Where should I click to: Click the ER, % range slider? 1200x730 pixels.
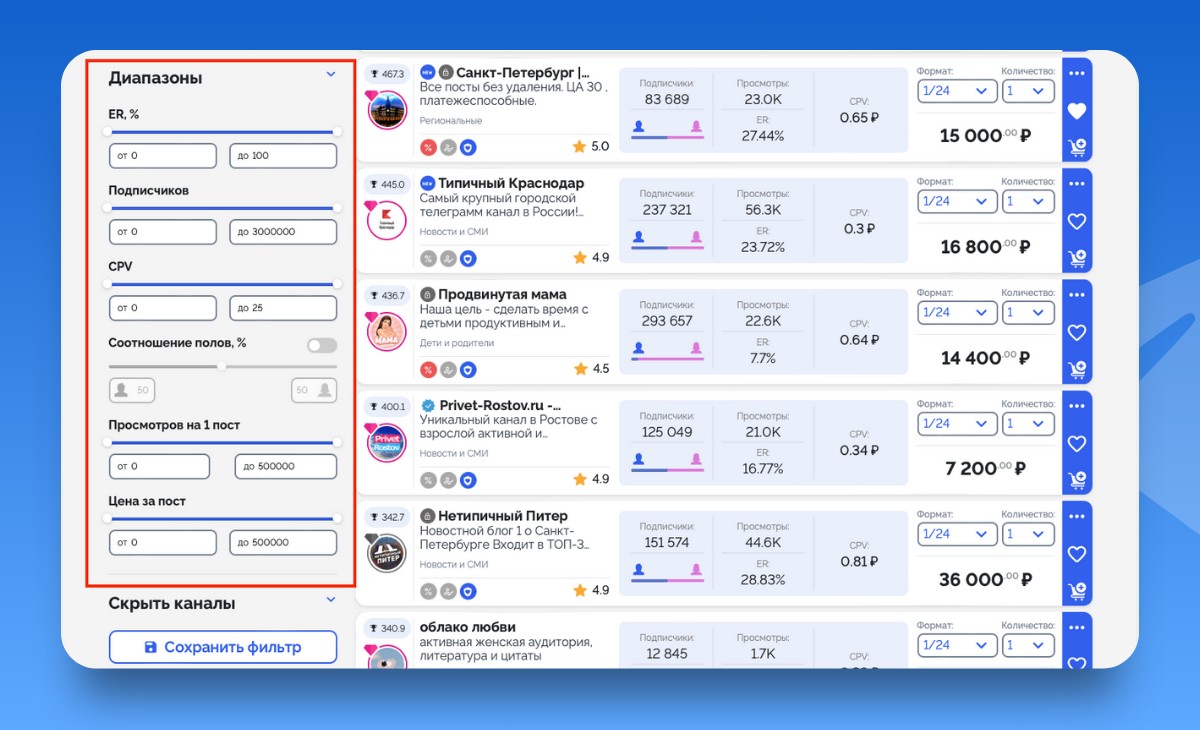pyautogui.click(x=223, y=131)
